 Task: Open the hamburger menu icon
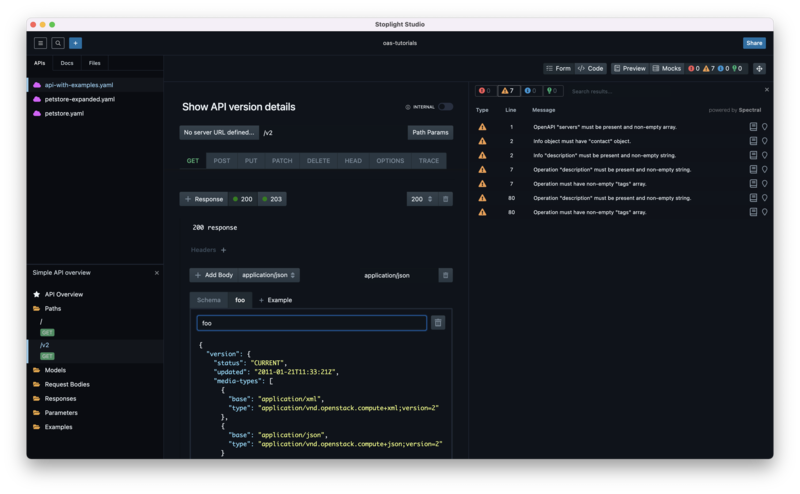[x=40, y=43]
